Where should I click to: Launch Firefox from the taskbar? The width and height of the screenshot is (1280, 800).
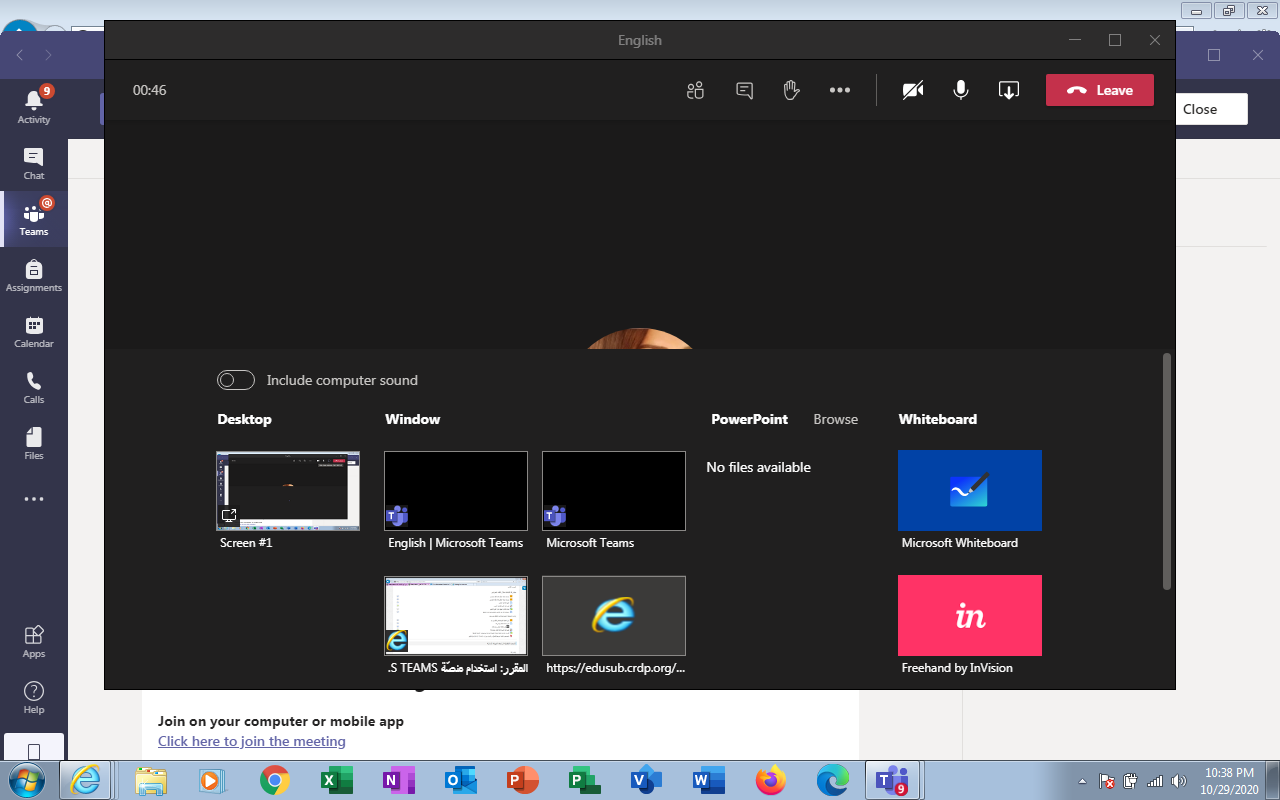(771, 780)
